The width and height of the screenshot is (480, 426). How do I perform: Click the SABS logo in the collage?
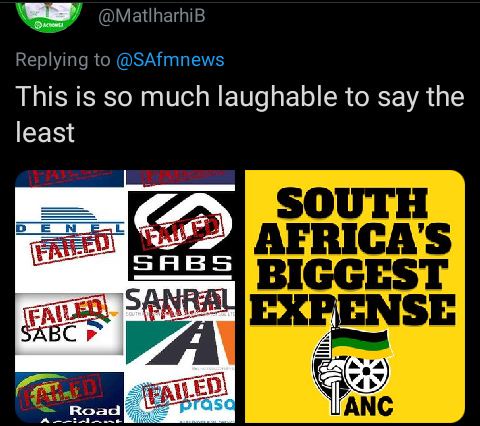(182, 236)
